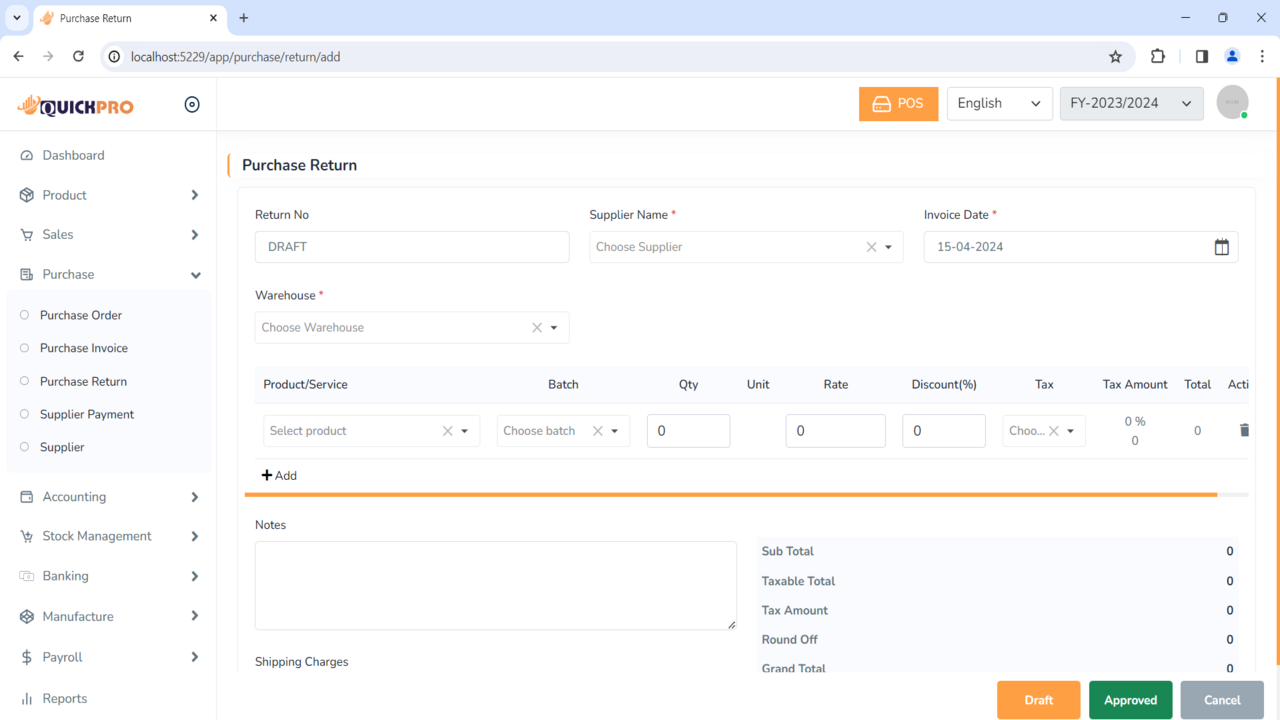Select the Product icon in the sidebar
Image resolution: width=1280 pixels, height=720 pixels.
pos(26,195)
